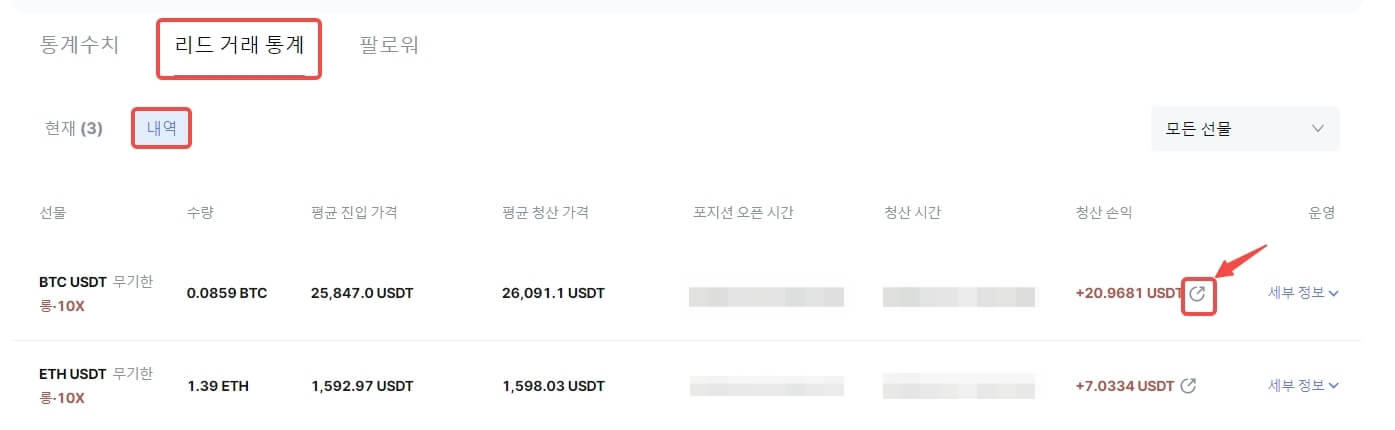
Task: Click the share icon next to BTC profit
Action: 1198,294
